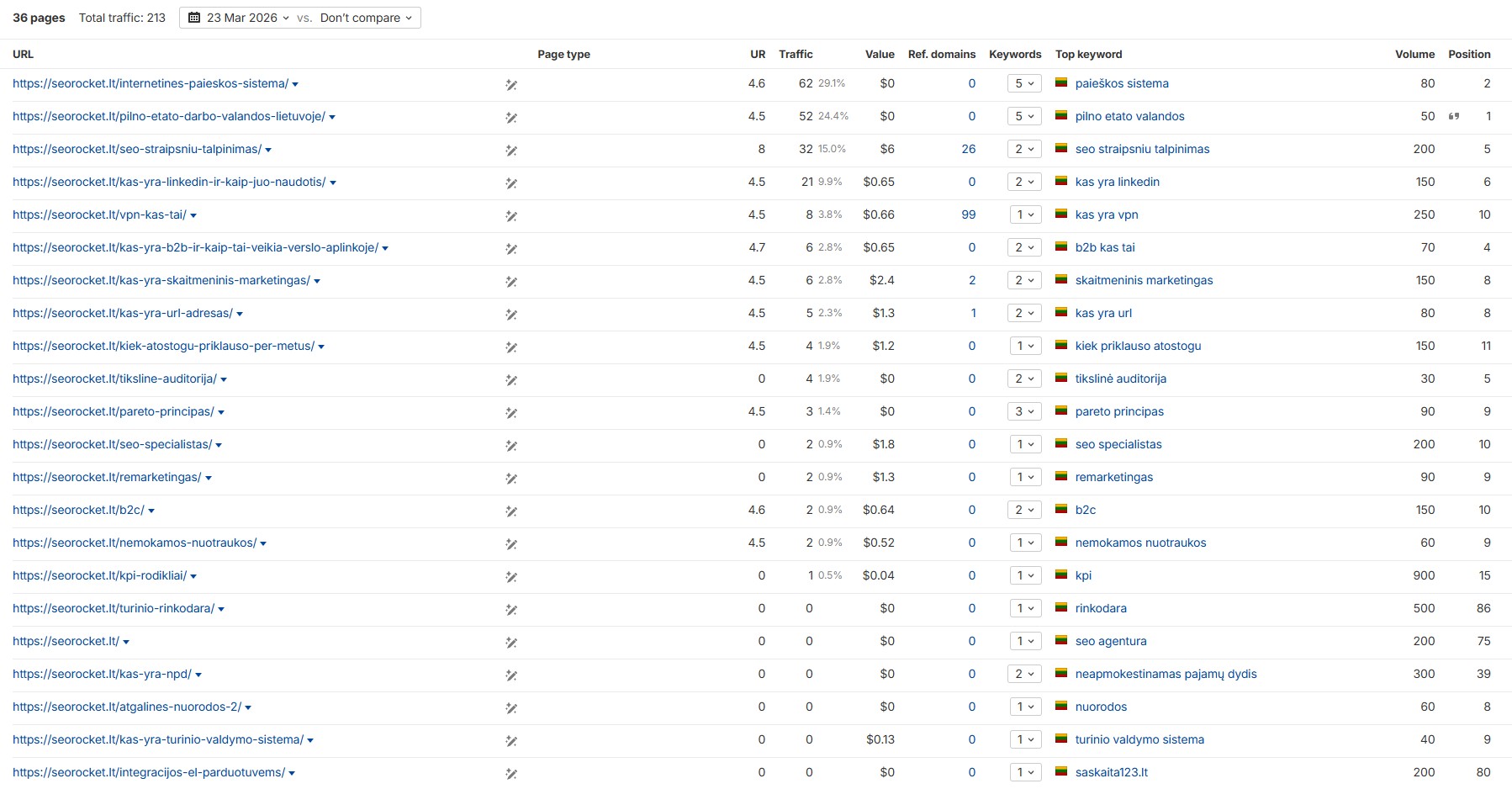Click the inspect icon for tiksline-auditorija row
1512x789 pixels.
[510, 380]
